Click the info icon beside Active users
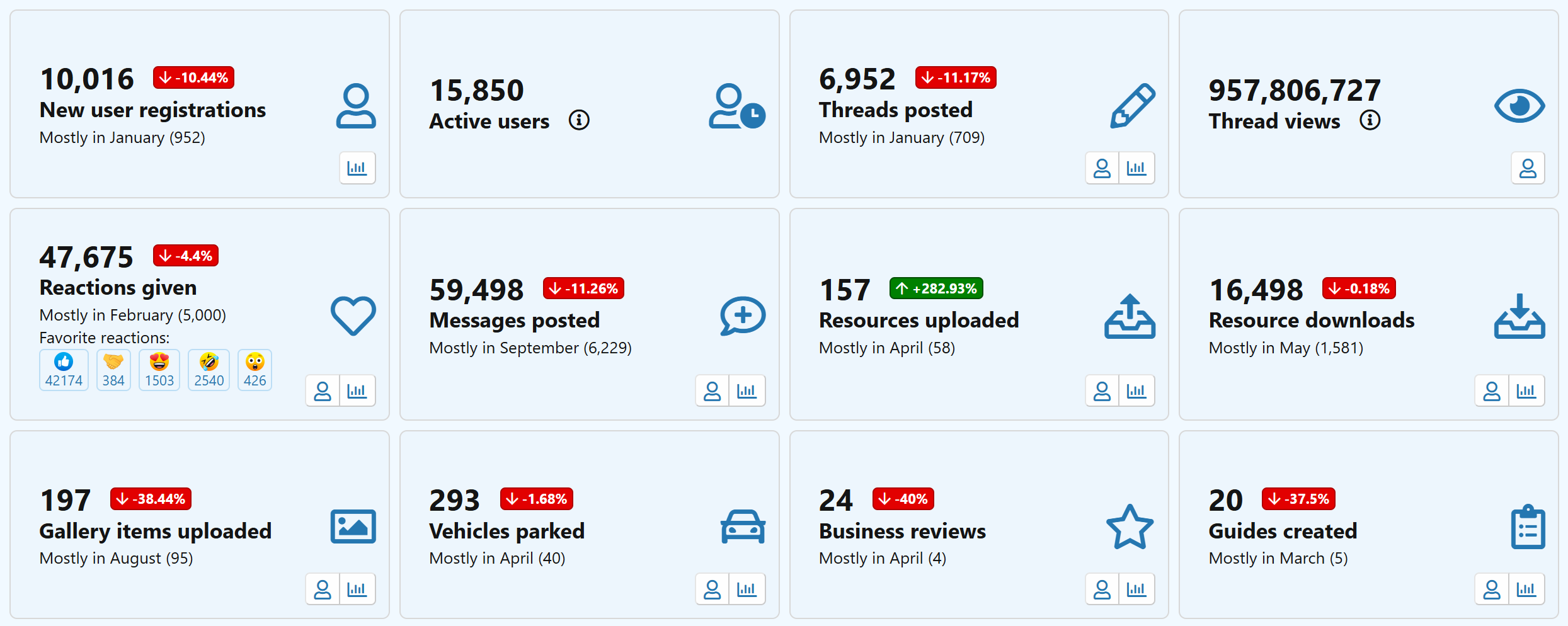 click(x=579, y=120)
